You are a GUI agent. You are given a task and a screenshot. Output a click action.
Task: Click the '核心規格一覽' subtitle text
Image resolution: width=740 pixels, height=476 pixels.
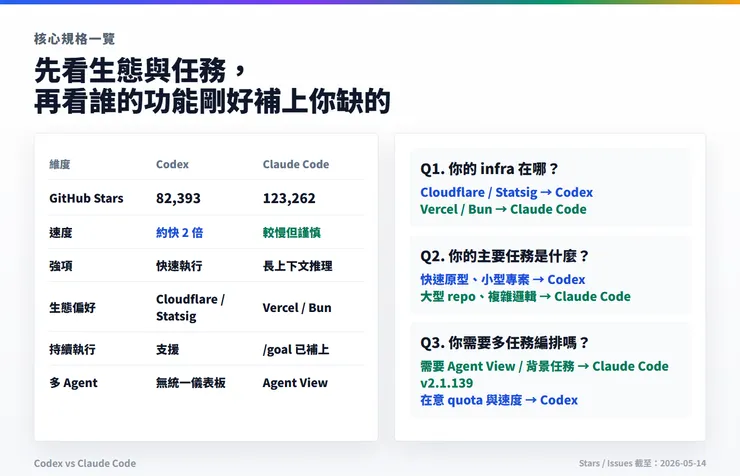click(x=75, y=39)
